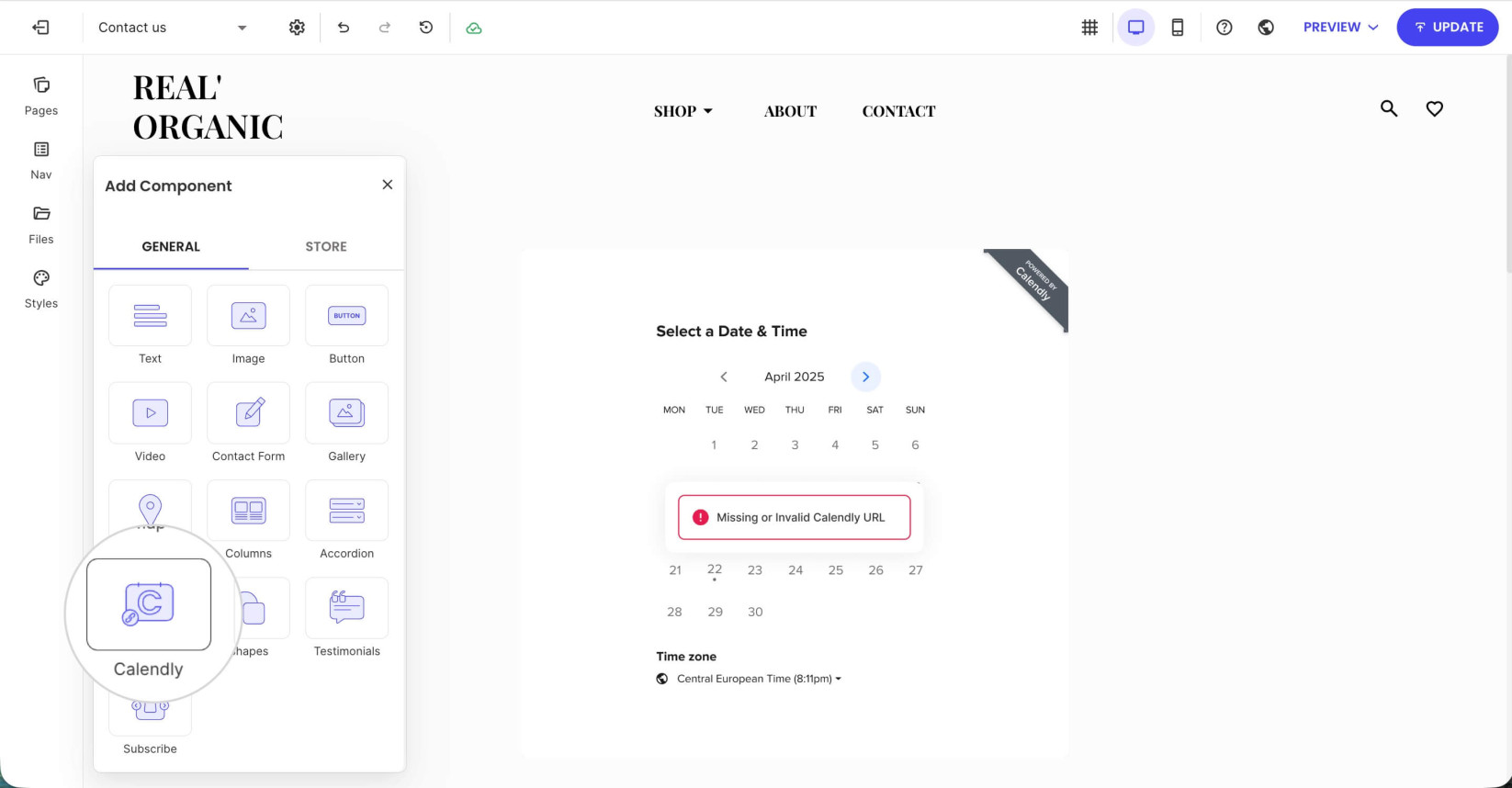Click the wishlist heart icon
Viewport: 1512px width, 788px height.
(x=1435, y=108)
